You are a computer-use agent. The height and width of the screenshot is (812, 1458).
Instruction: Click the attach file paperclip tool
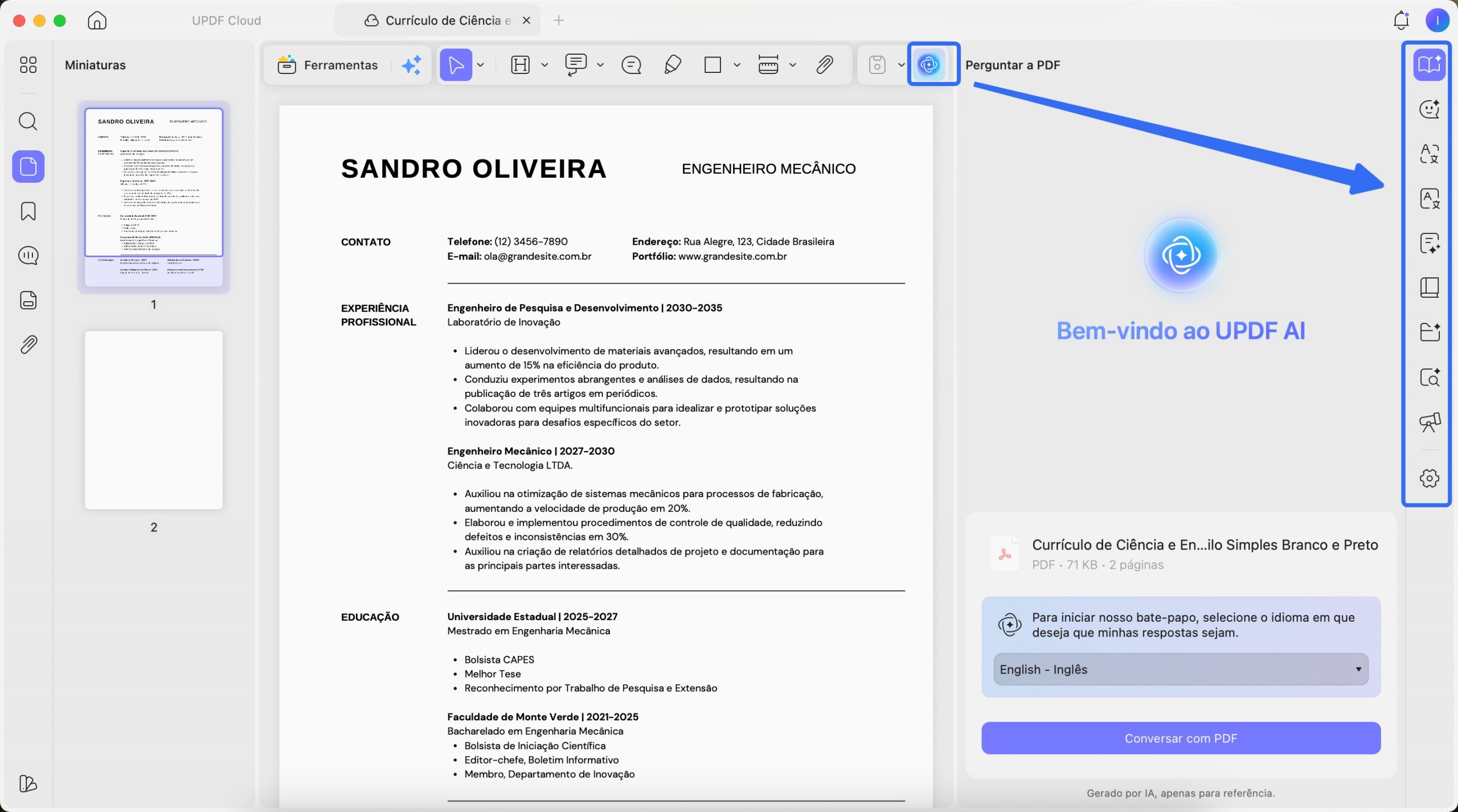coord(825,65)
